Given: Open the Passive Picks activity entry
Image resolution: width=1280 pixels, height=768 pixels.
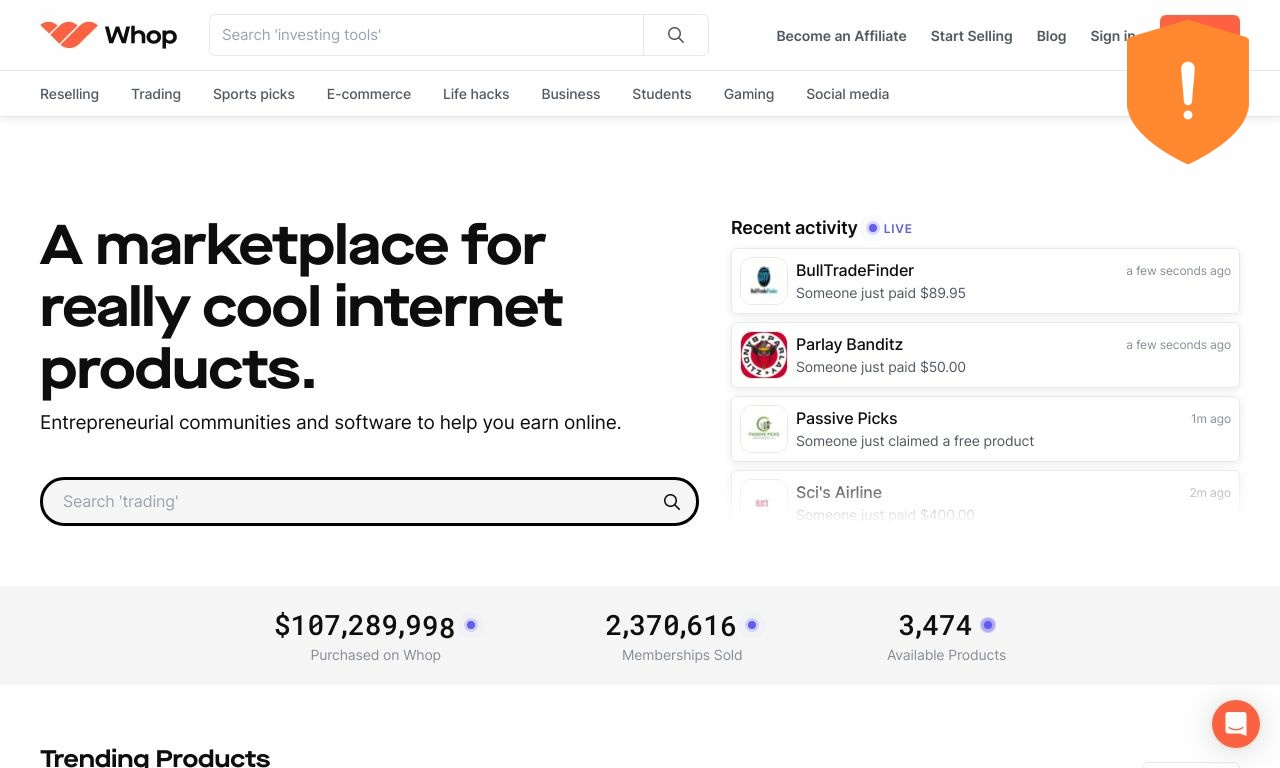Looking at the screenshot, I should pos(985,429).
